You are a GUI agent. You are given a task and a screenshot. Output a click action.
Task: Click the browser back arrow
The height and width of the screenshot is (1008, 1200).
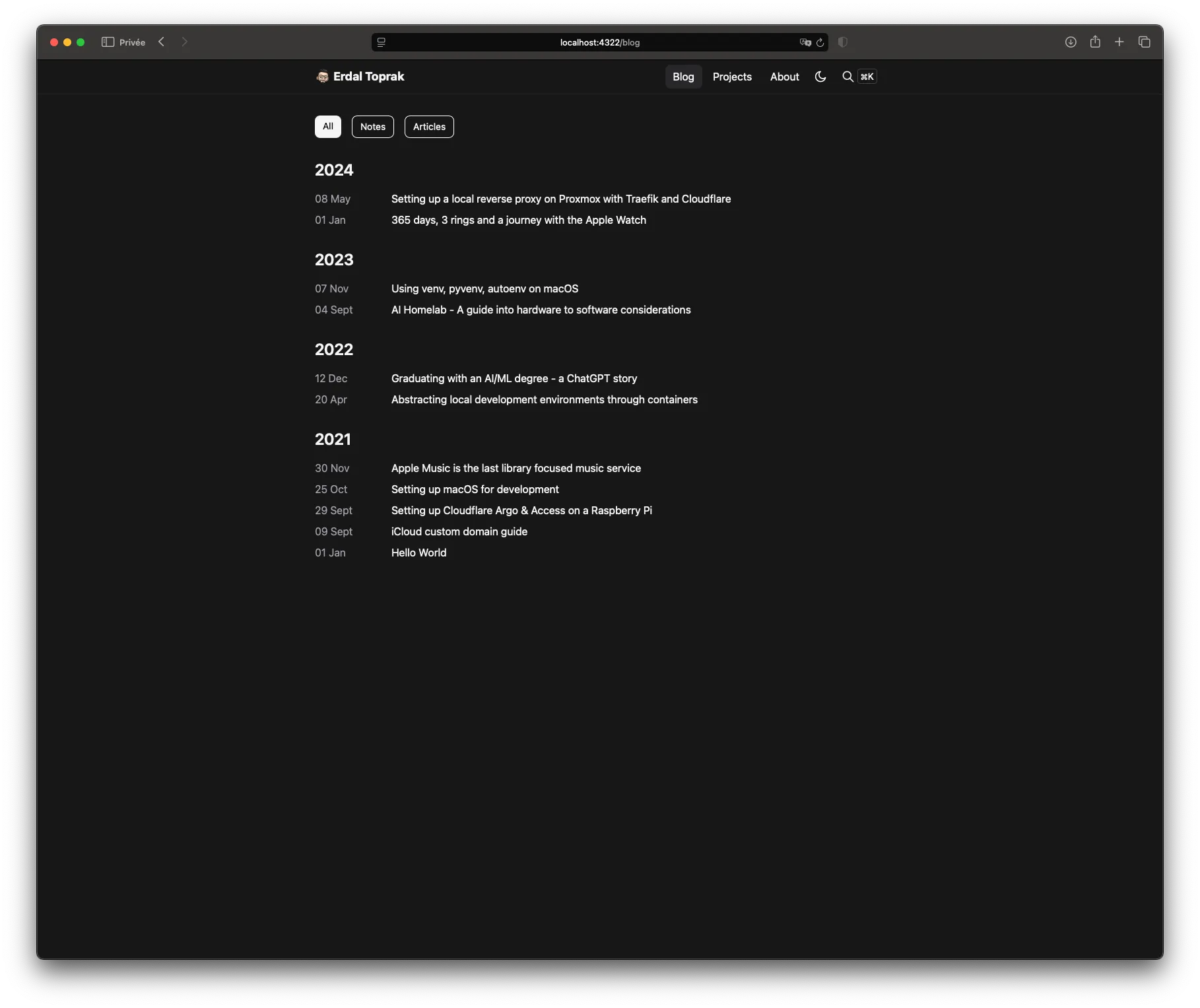coord(162,42)
